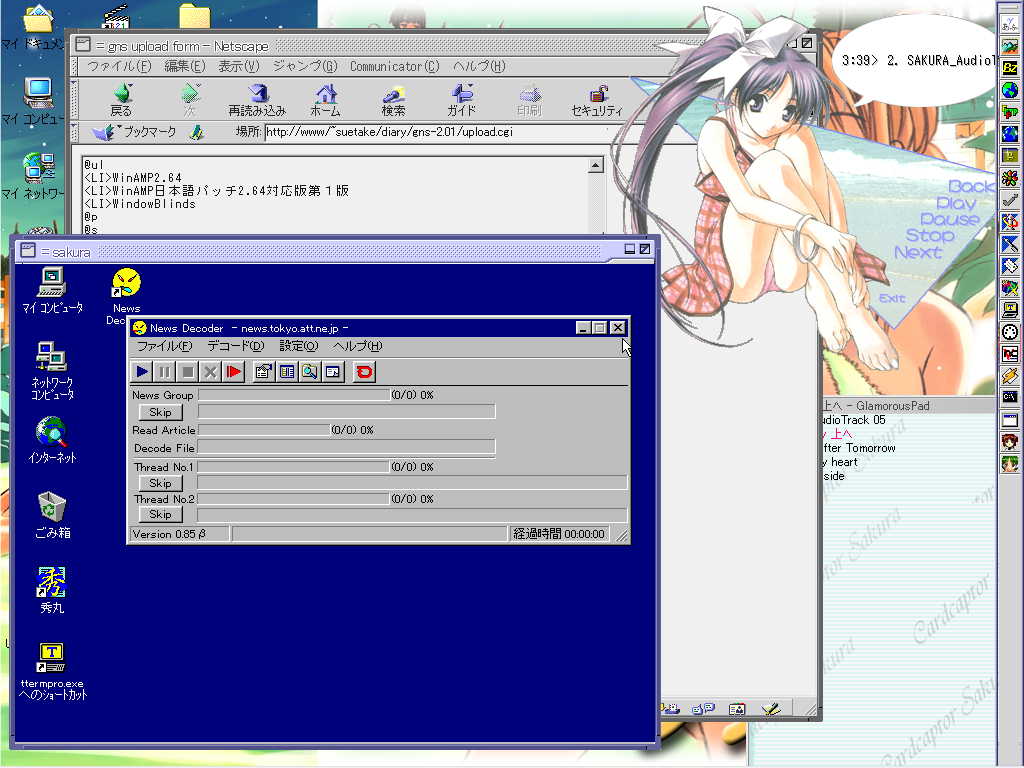The image size is (1024, 768).
Task: Open the Recycle Bin (ごみ箱) desktop icon
Action: [x=52, y=514]
